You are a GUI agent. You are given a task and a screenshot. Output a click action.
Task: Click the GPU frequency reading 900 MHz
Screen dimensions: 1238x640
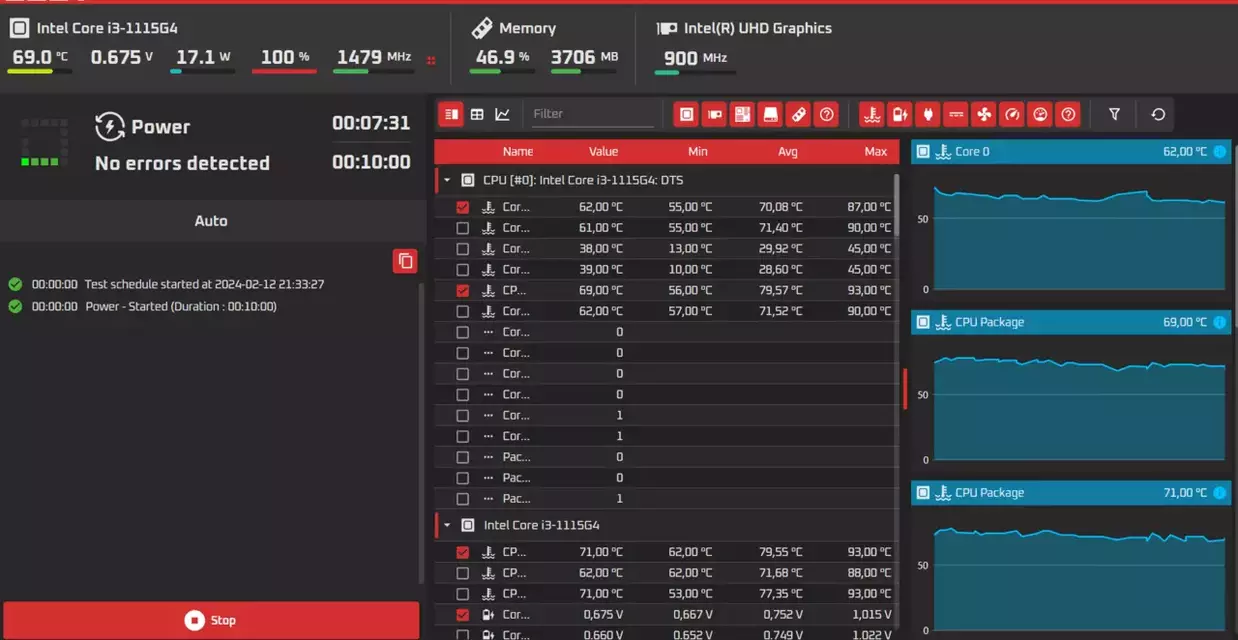click(695, 58)
